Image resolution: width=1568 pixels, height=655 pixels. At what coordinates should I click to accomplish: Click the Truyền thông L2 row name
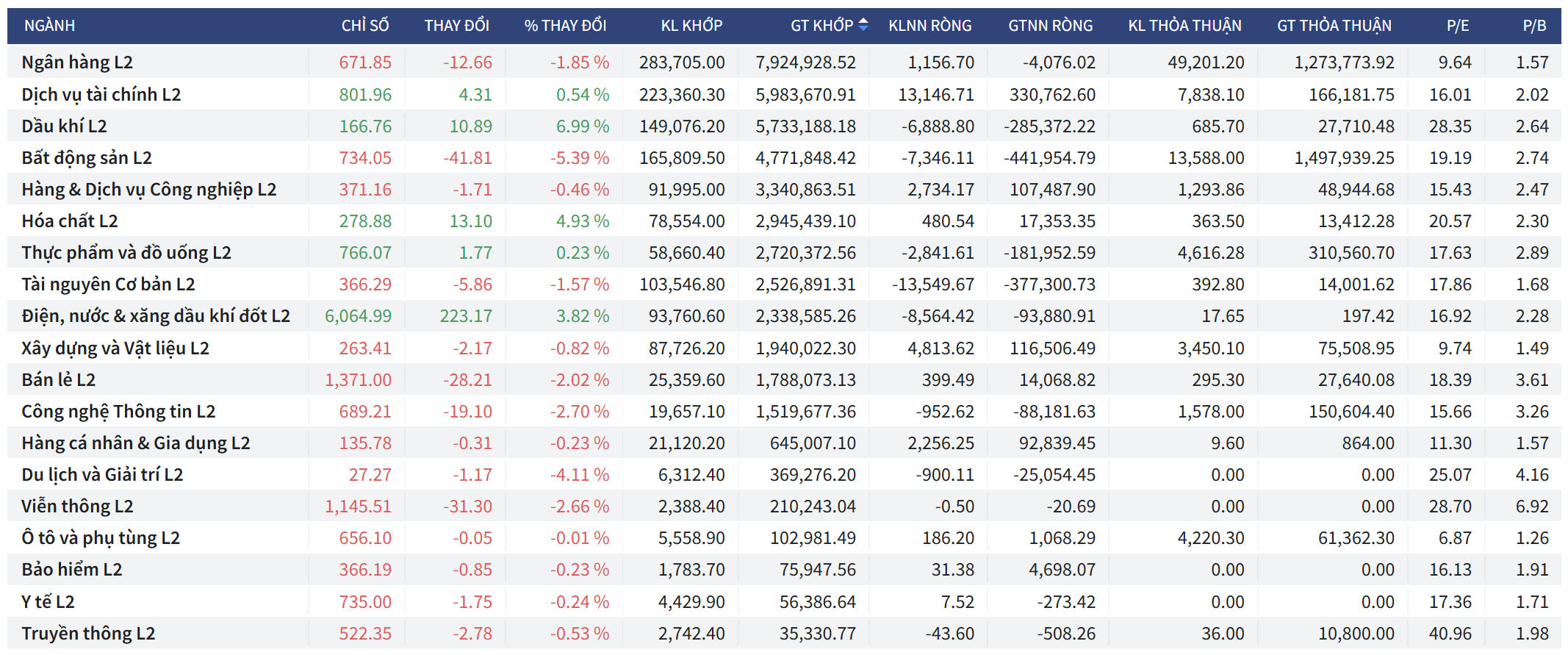(88, 634)
